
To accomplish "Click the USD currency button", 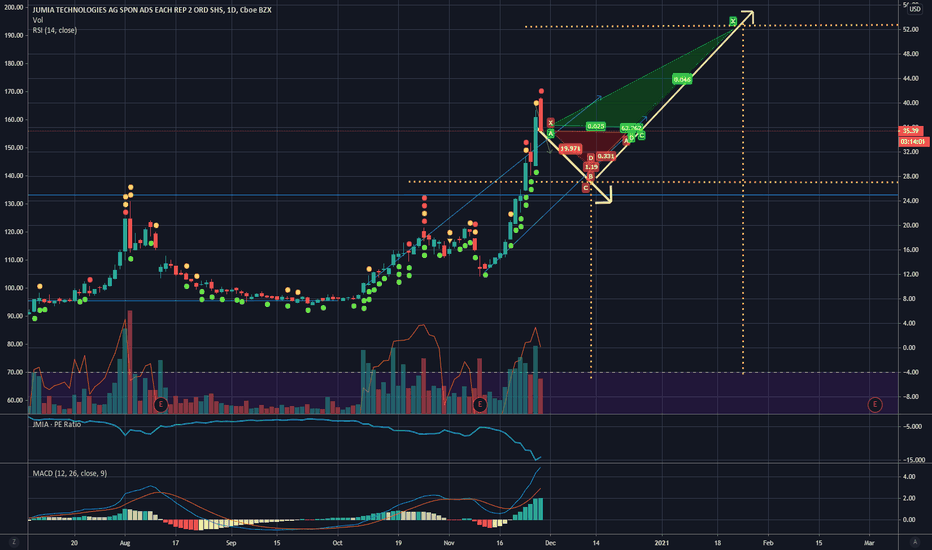I will click(915, 9).
